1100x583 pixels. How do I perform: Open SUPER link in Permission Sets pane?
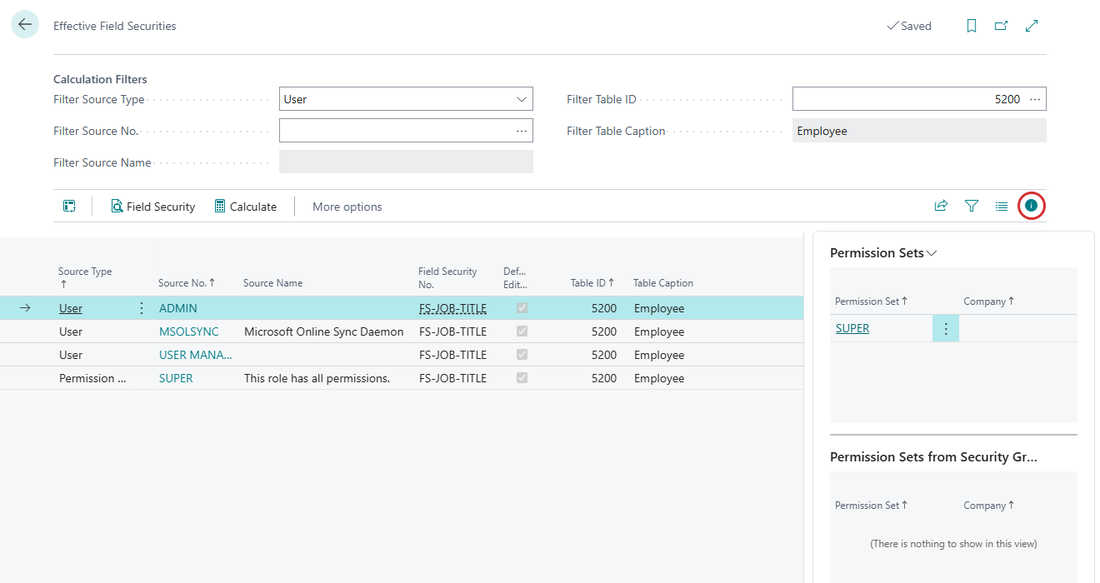(x=852, y=328)
